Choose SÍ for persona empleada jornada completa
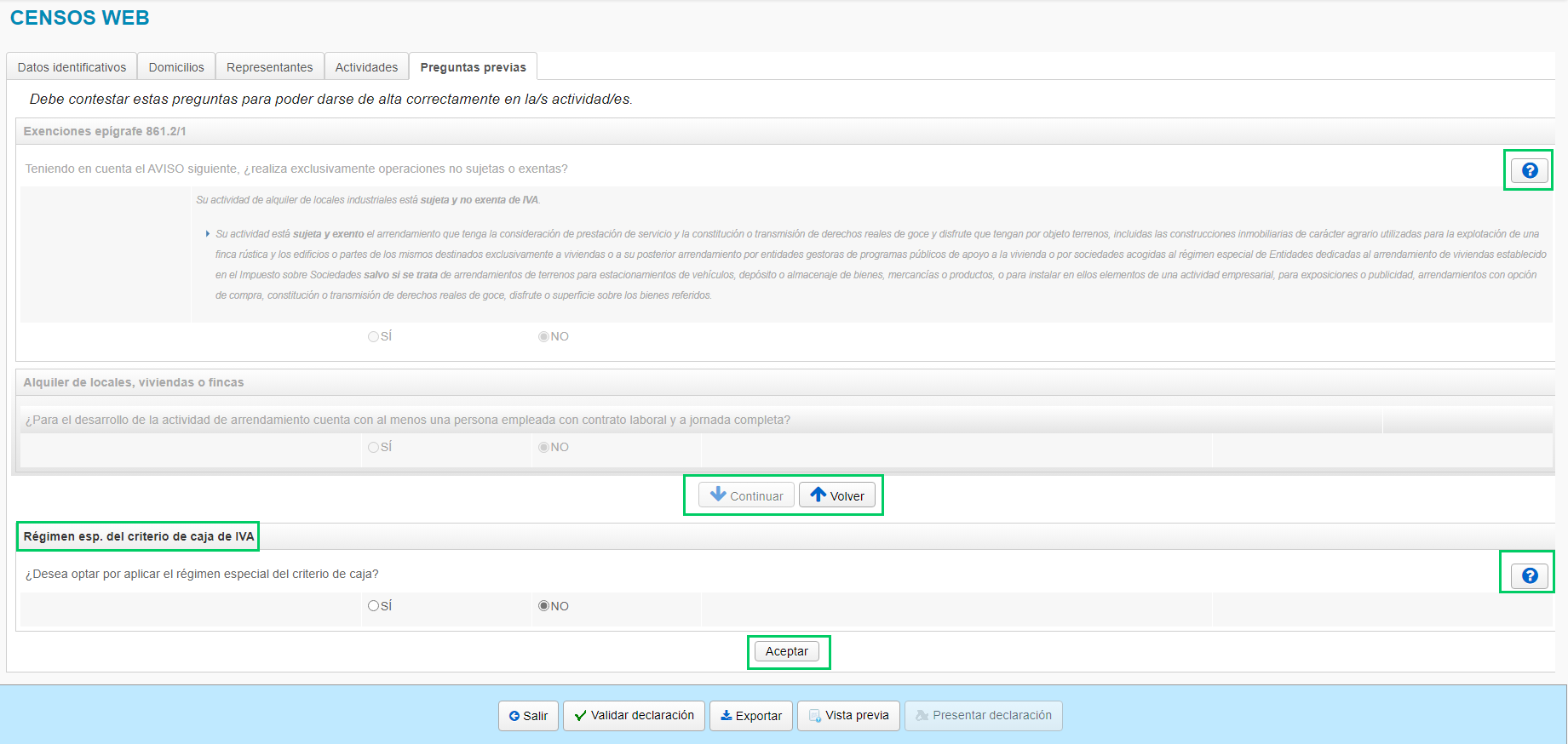 point(373,448)
